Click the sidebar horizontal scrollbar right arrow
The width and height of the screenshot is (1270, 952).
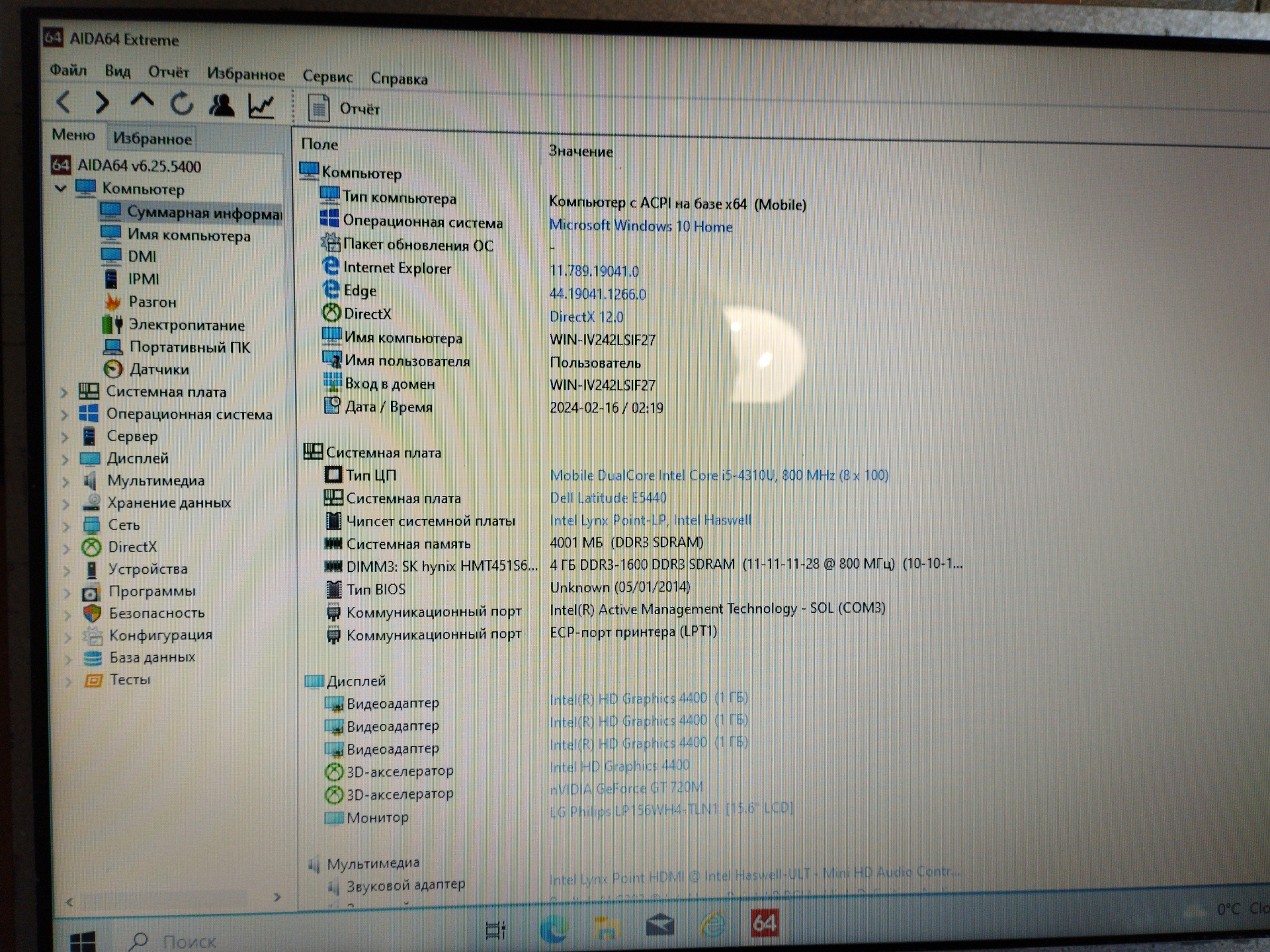pos(277,897)
